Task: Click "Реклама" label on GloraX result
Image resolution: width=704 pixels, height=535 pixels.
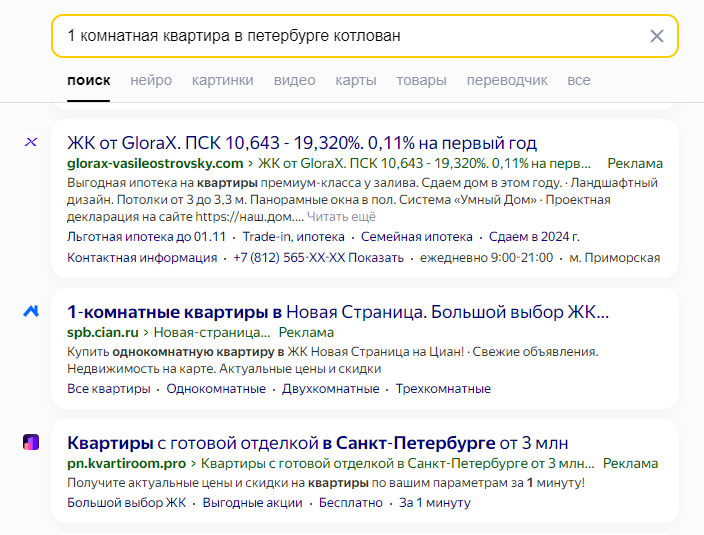Action: pyautogui.click(x=635, y=163)
